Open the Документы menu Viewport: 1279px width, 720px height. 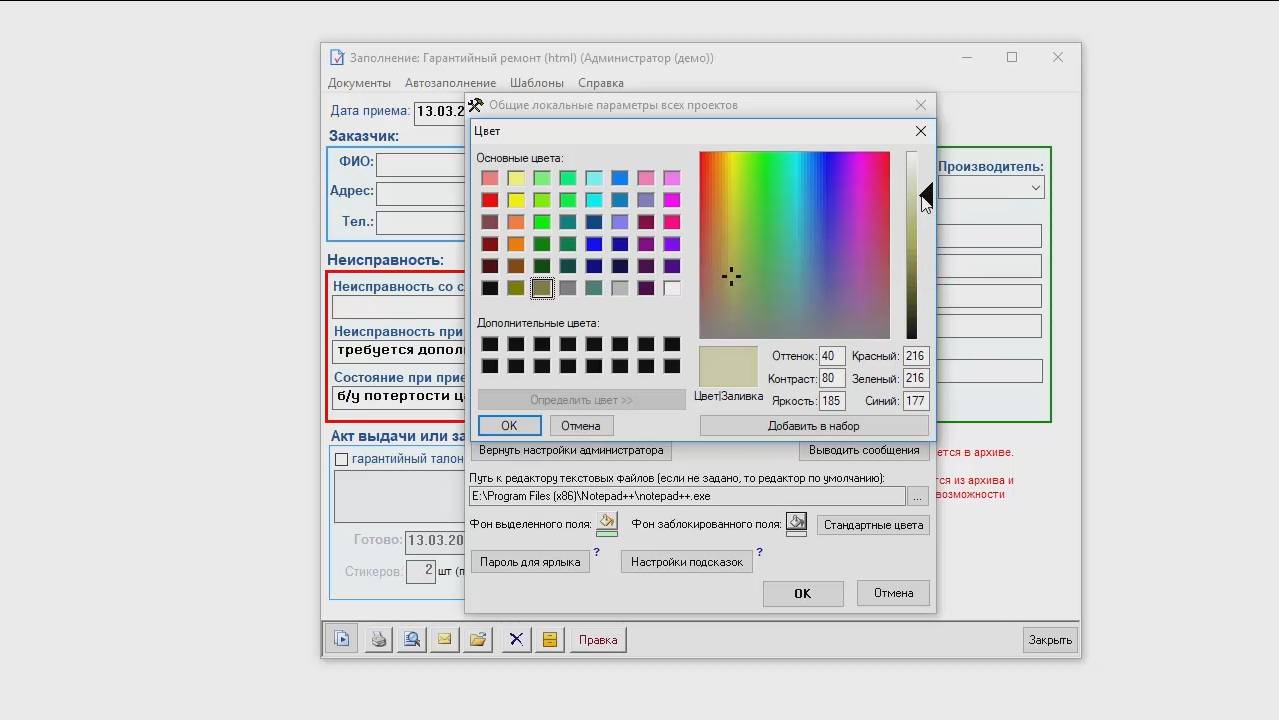[x=359, y=83]
